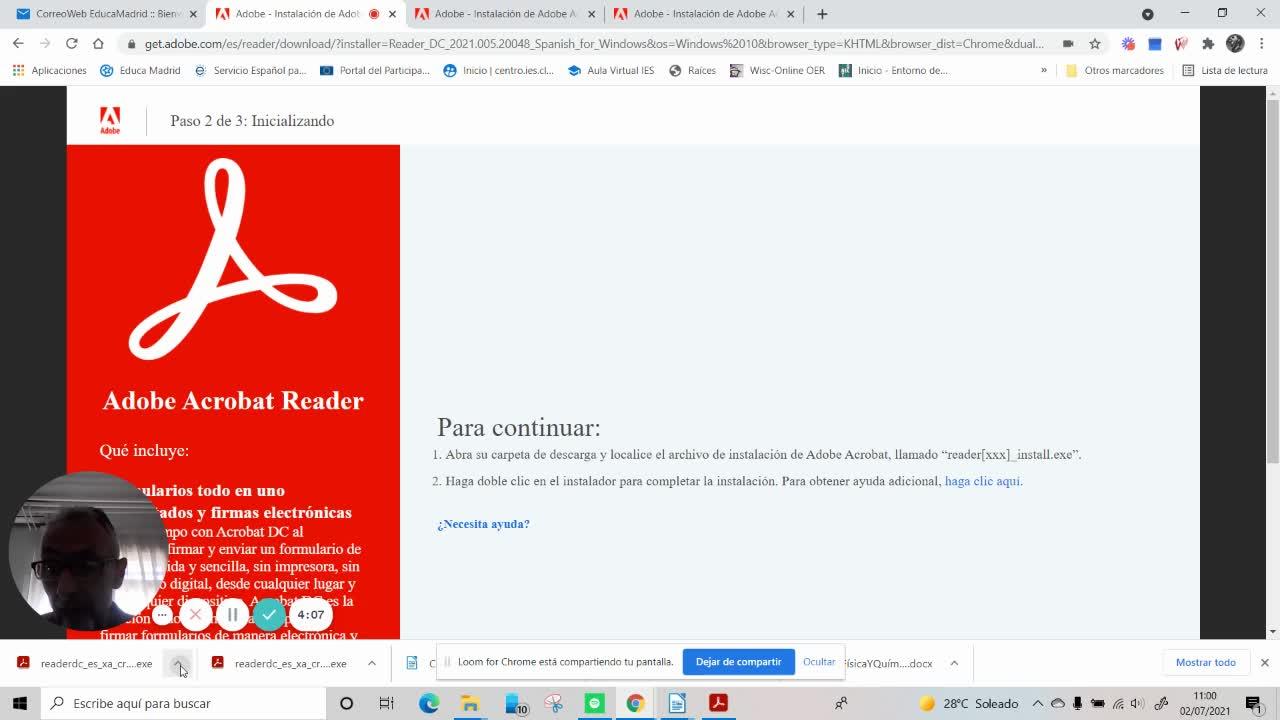Open Spotify from the taskbar
The height and width of the screenshot is (720, 1280).
tap(594, 703)
